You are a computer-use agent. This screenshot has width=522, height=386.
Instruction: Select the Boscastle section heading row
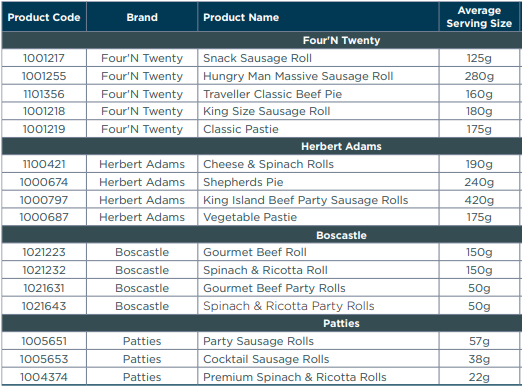coord(261,235)
